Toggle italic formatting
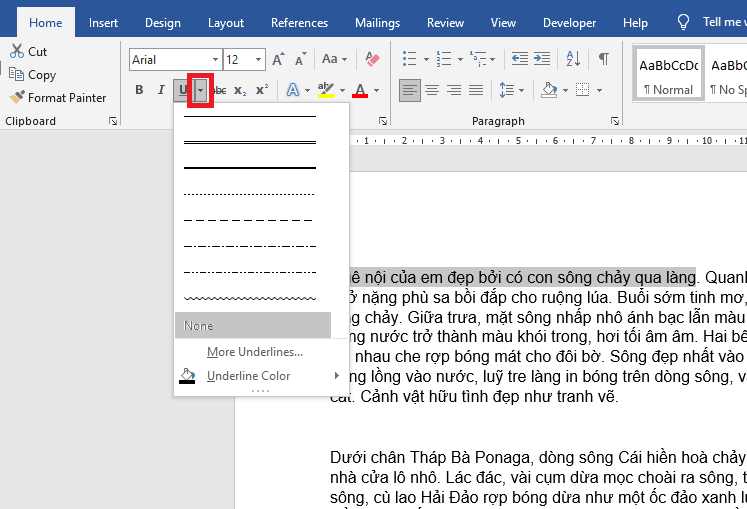 tap(160, 91)
